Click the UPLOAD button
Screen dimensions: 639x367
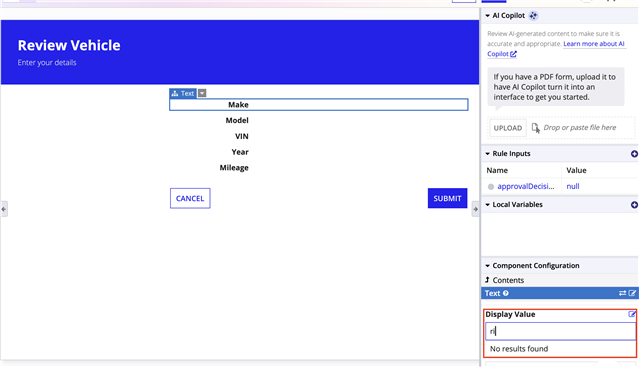pos(508,128)
